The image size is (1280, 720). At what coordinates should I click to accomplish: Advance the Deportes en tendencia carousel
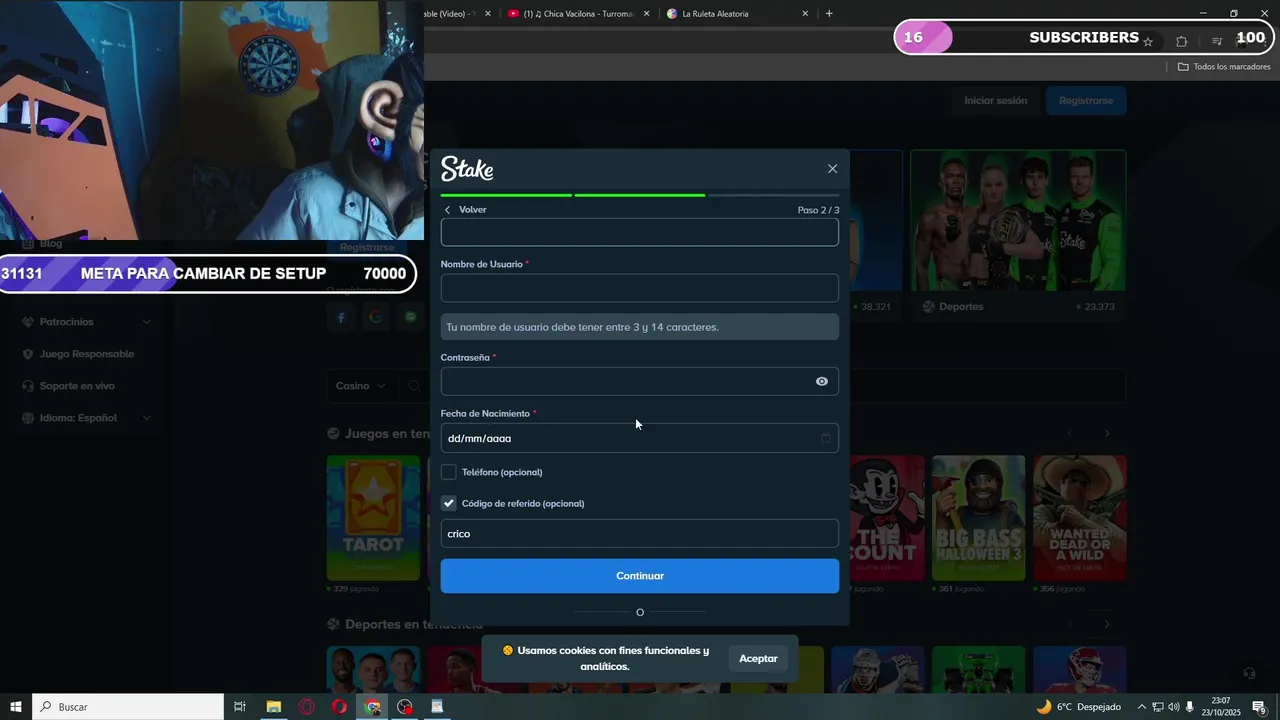coord(1107,624)
